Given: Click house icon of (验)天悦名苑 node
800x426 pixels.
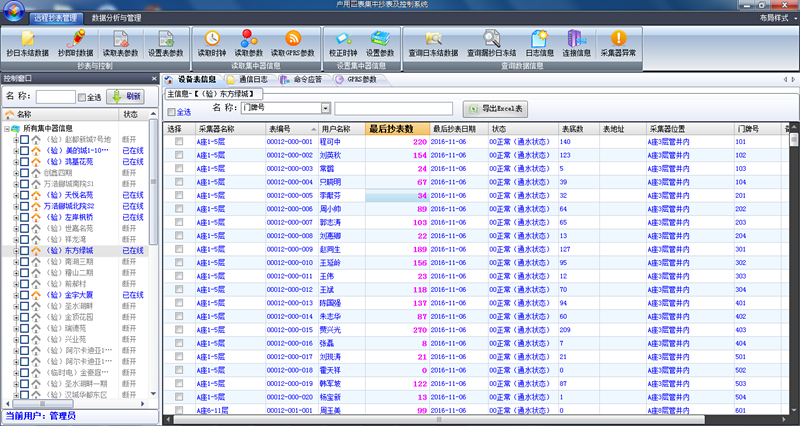Looking at the screenshot, I should (36, 195).
